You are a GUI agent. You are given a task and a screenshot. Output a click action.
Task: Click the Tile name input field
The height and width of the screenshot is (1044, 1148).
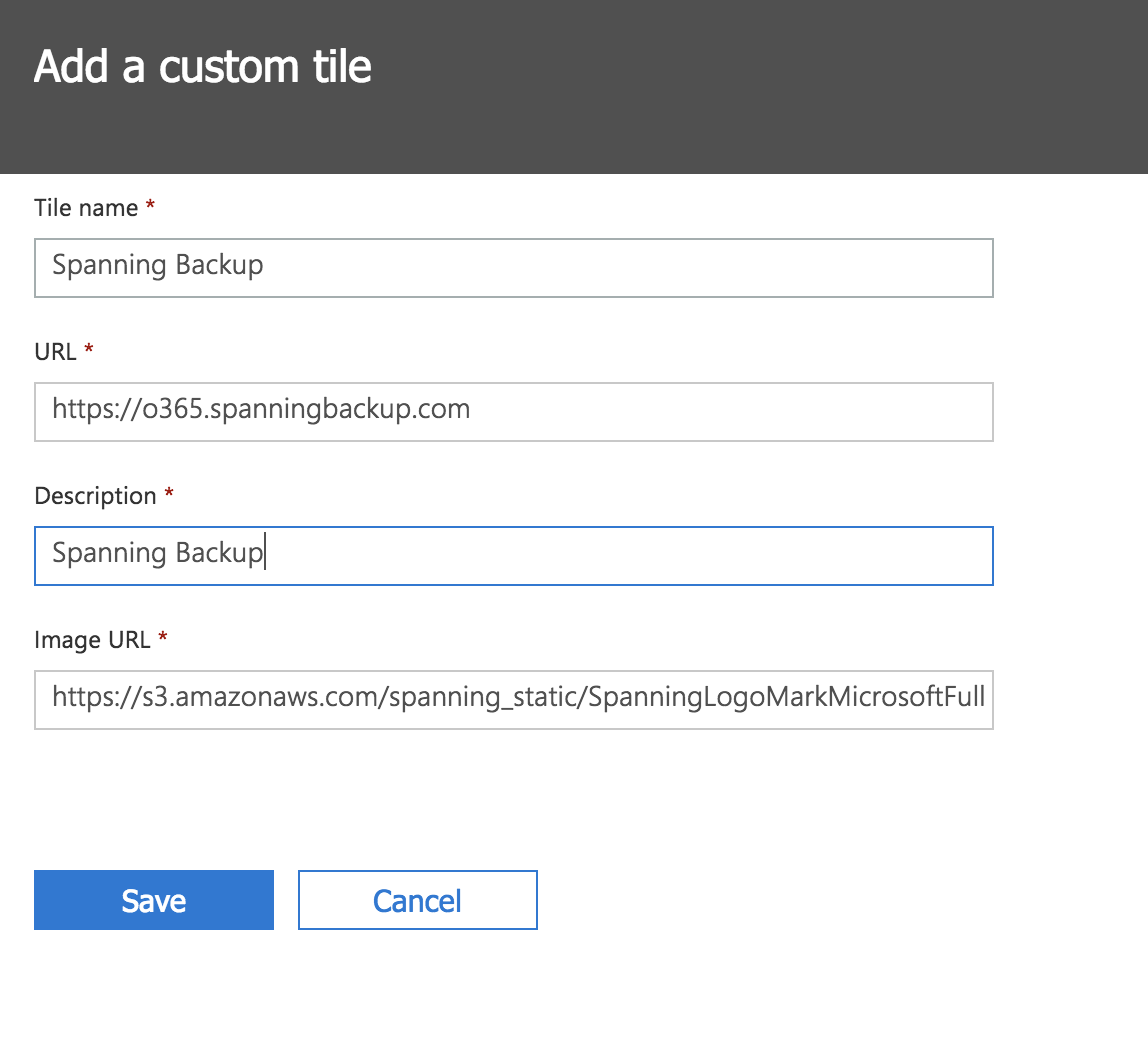pos(513,267)
